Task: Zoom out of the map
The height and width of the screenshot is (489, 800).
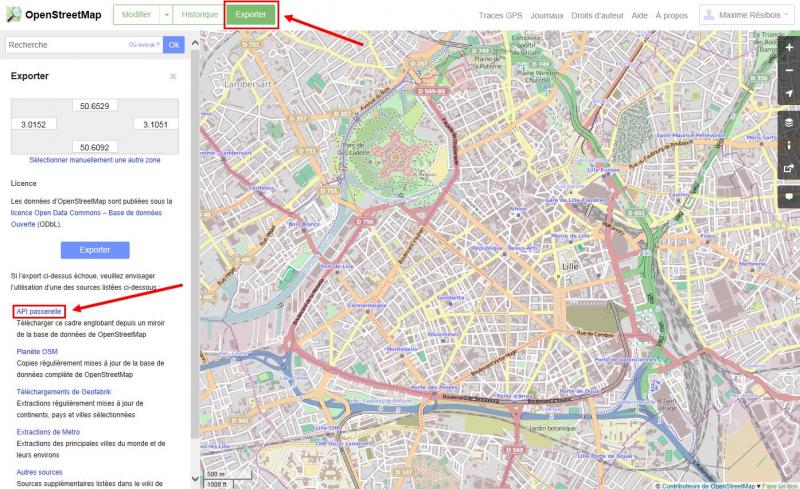Action: pyautogui.click(x=789, y=70)
